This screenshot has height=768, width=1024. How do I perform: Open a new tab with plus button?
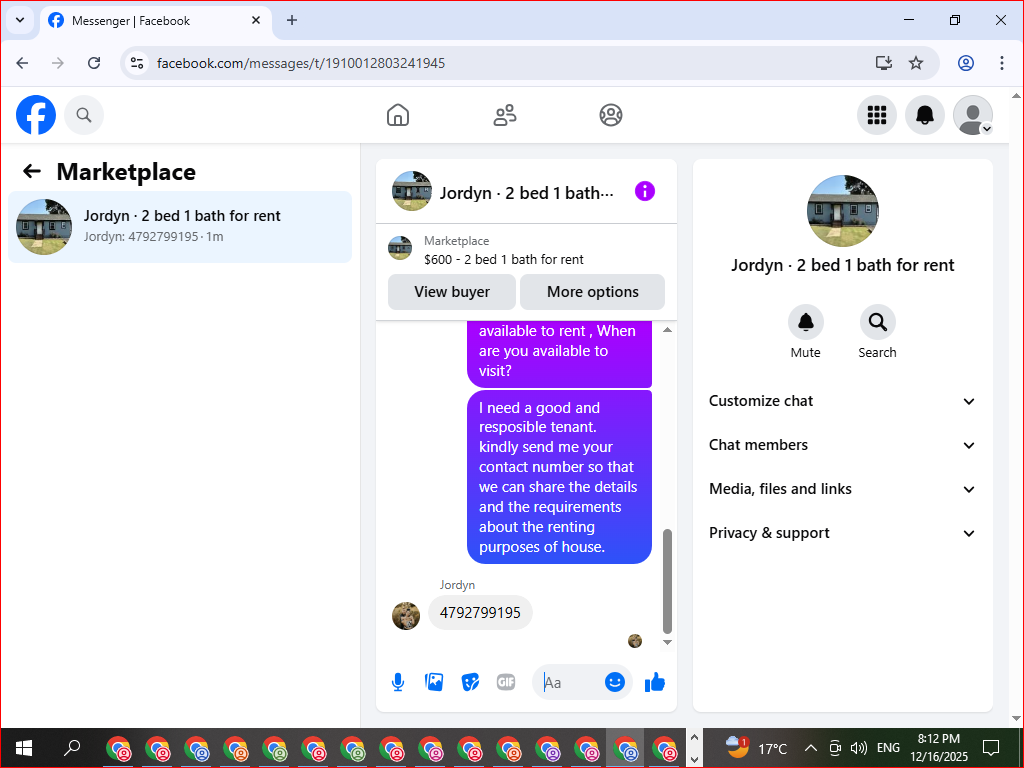292,20
